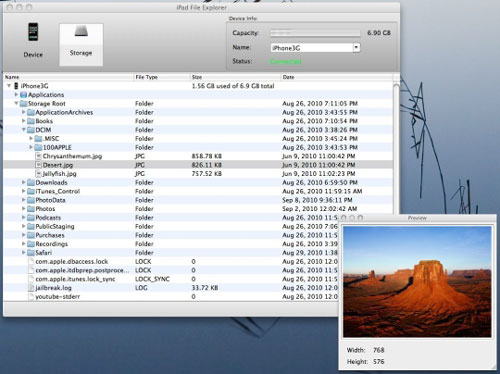Expand the Applications node
Image resolution: width=500 pixels, height=374 pixels.
tap(16, 95)
